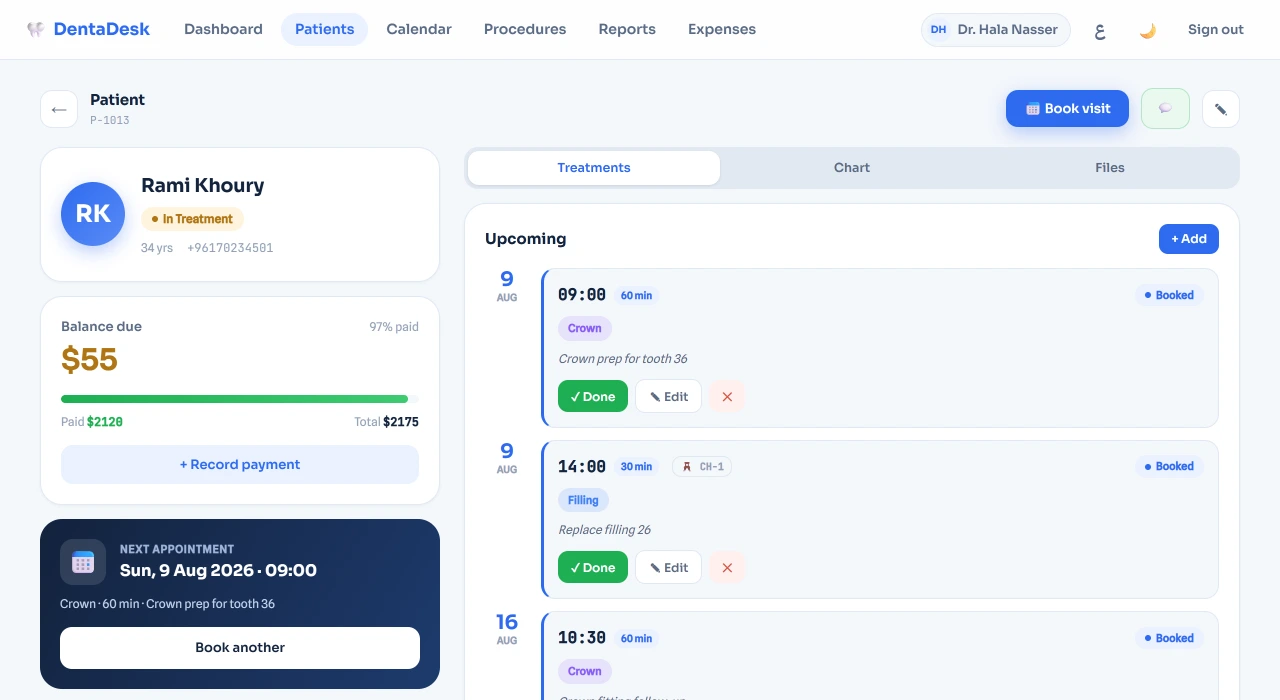Open the Procedures page
This screenshot has height=700, width=1280.
(525, 29)
